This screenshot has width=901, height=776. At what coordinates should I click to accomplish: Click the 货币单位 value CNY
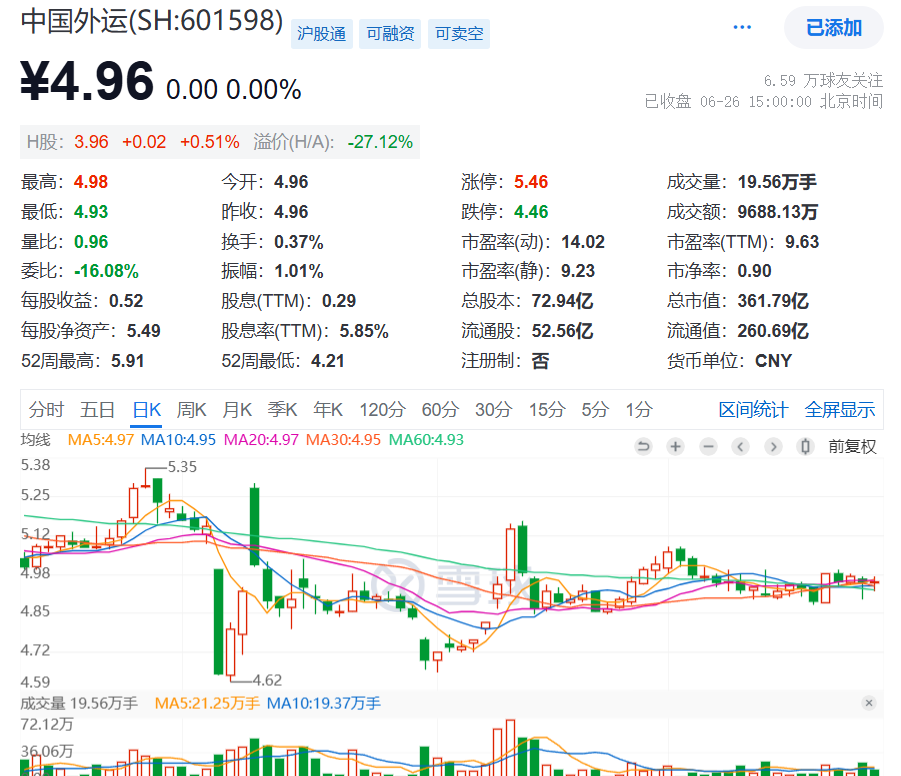773,361
